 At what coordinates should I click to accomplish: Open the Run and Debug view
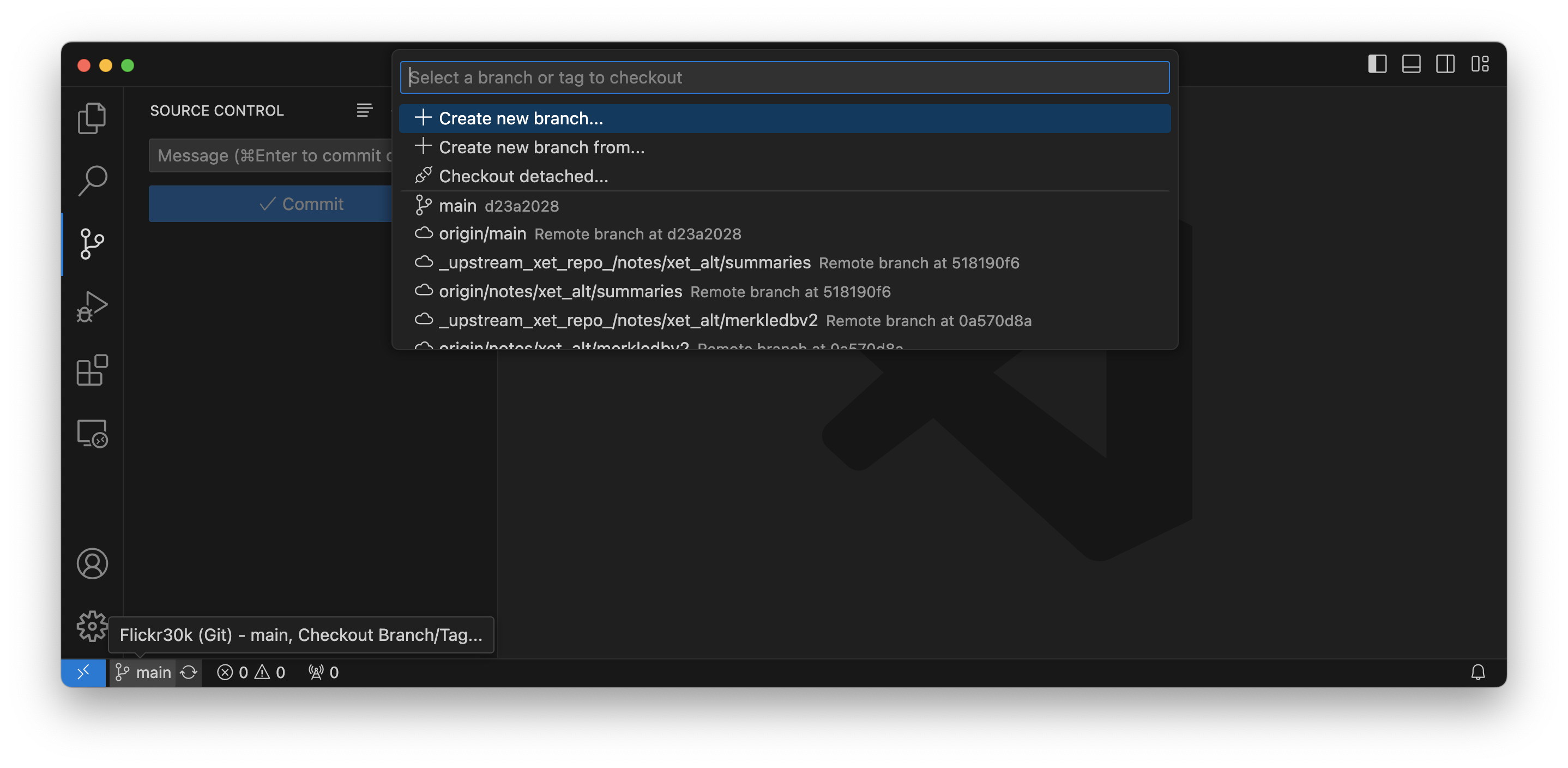pos(92,307)
